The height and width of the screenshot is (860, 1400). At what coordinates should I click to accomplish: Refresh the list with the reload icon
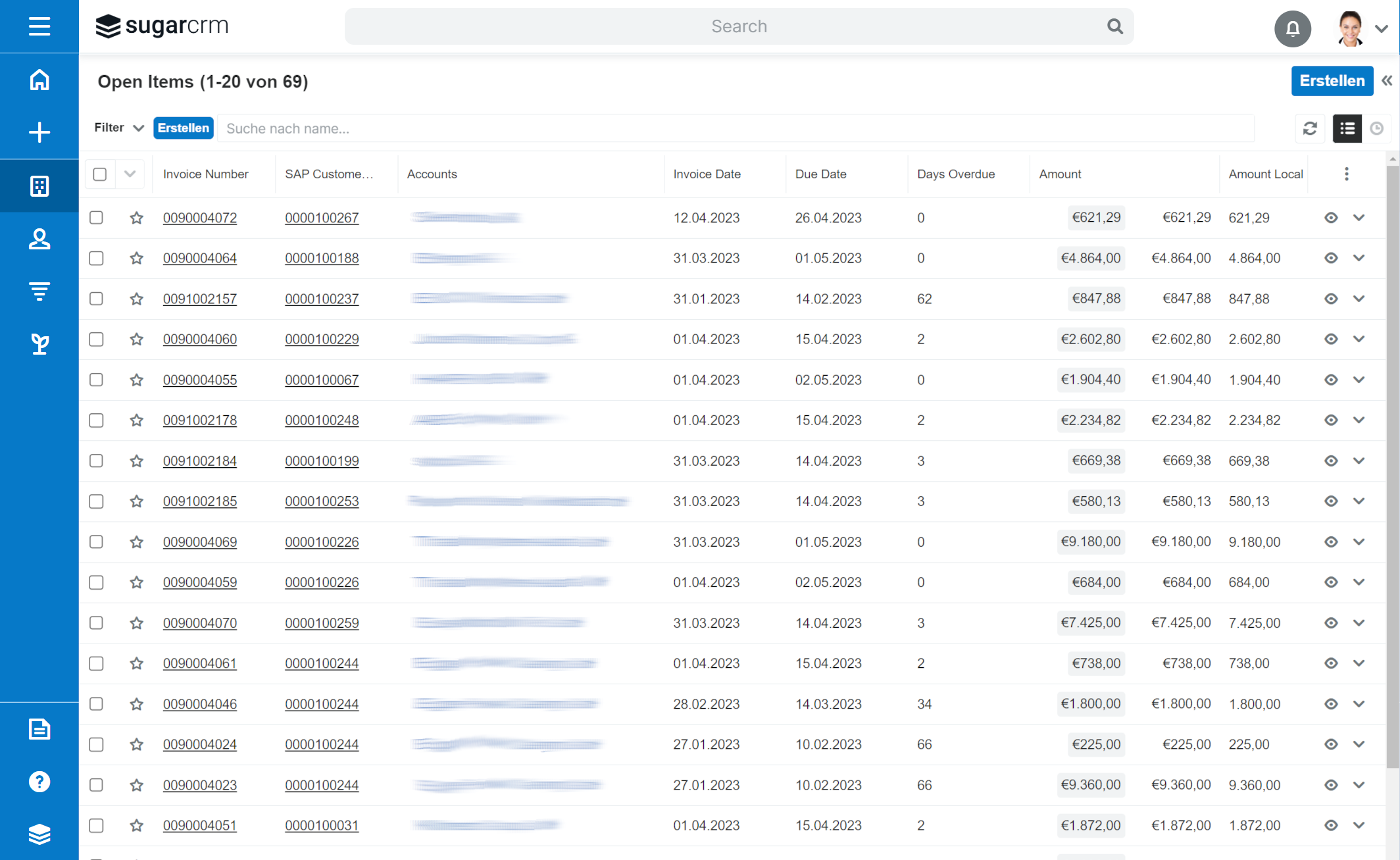click(1310, 128)
